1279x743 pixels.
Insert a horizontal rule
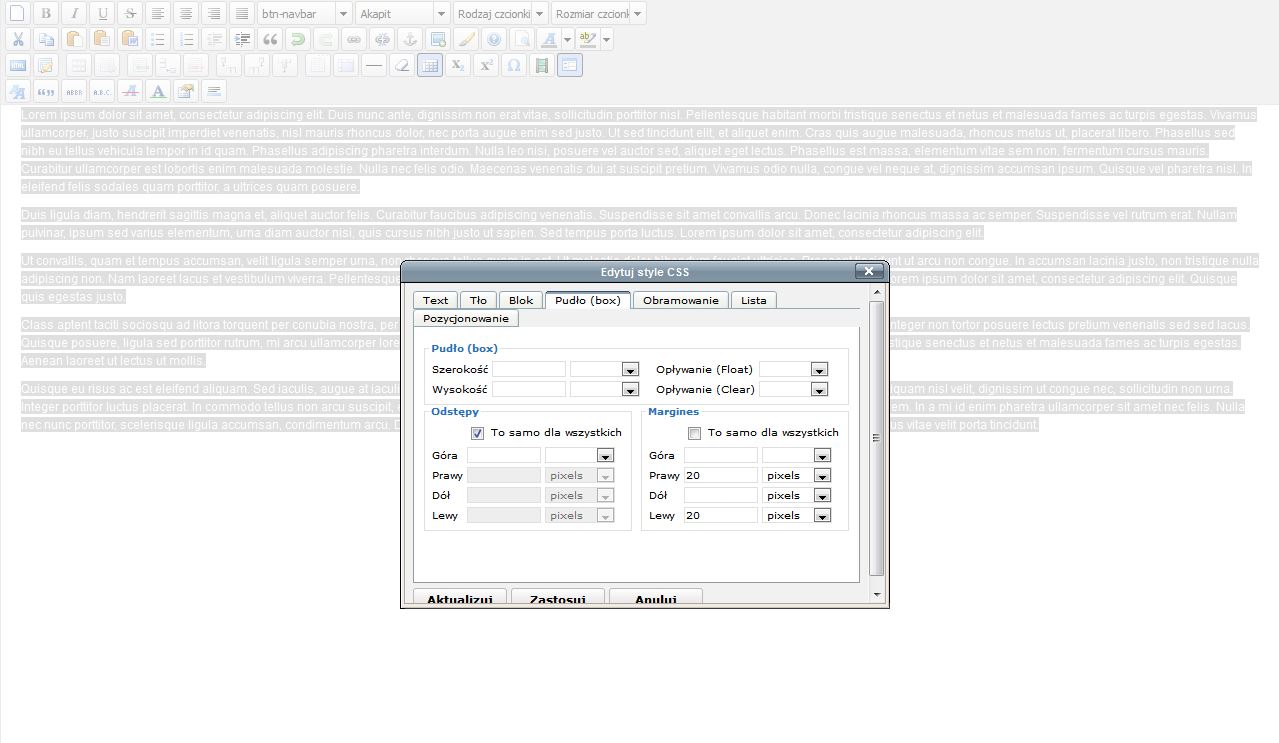point(373,65)
